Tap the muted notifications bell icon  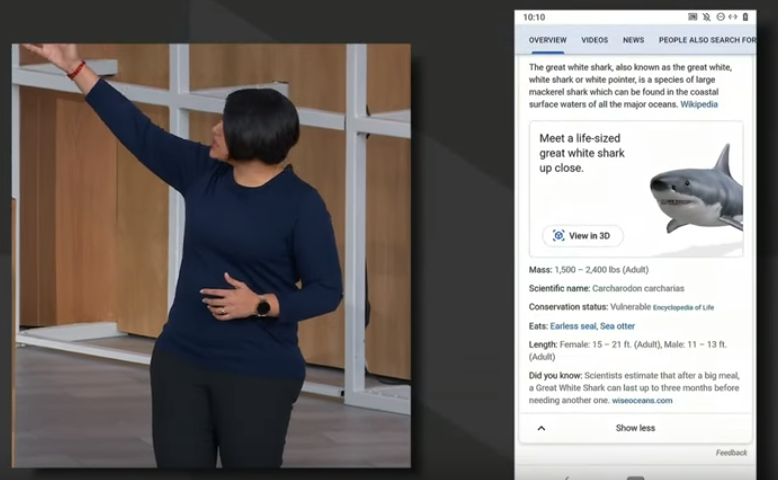pyautogui.click(x=707, y=17)
